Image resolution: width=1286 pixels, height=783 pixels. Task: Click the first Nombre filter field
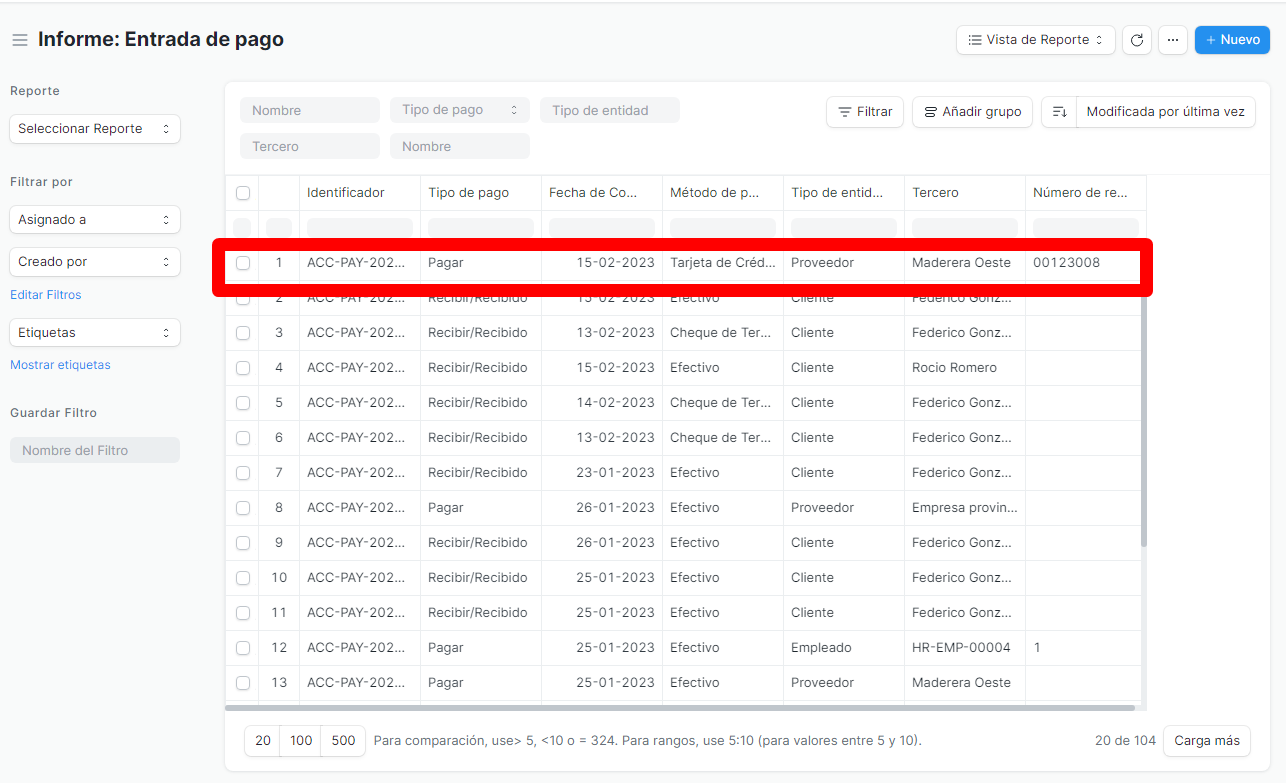pyautogui.click(x=310, y=110)
